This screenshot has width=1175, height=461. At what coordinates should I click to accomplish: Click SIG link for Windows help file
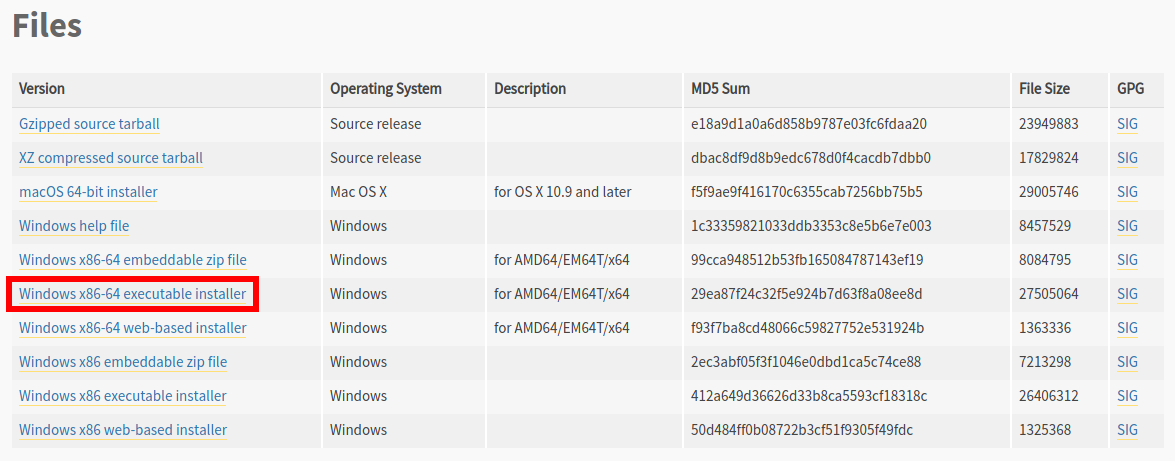click(x=1127, y=226)
